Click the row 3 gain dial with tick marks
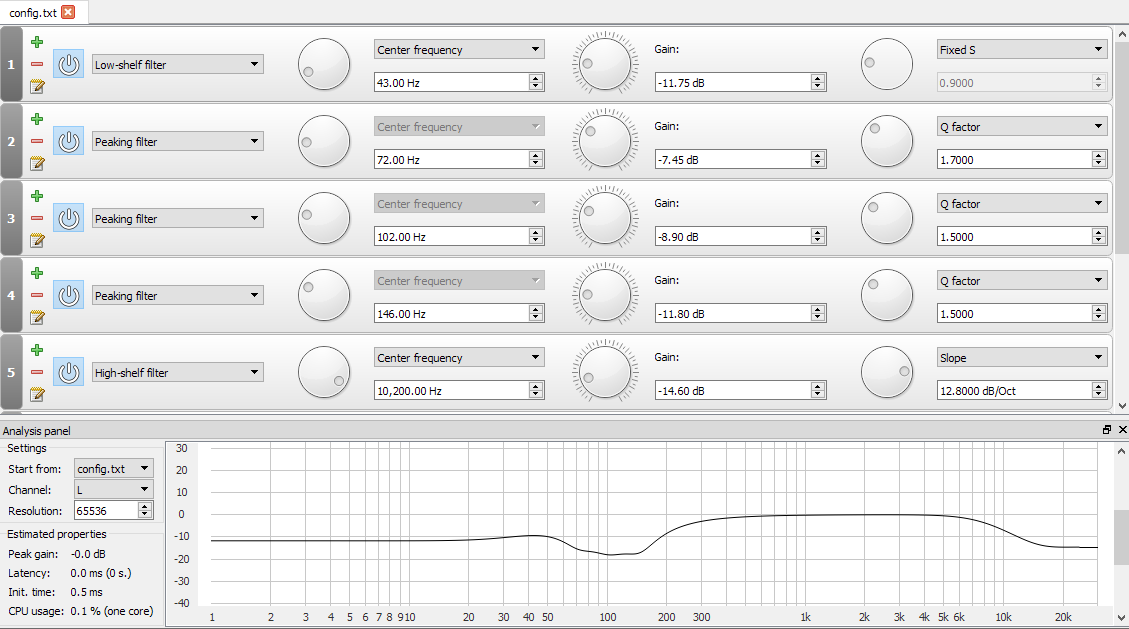Image resolution: width=1129 pixels, height=629 pixels. click(x=605, y=218)
